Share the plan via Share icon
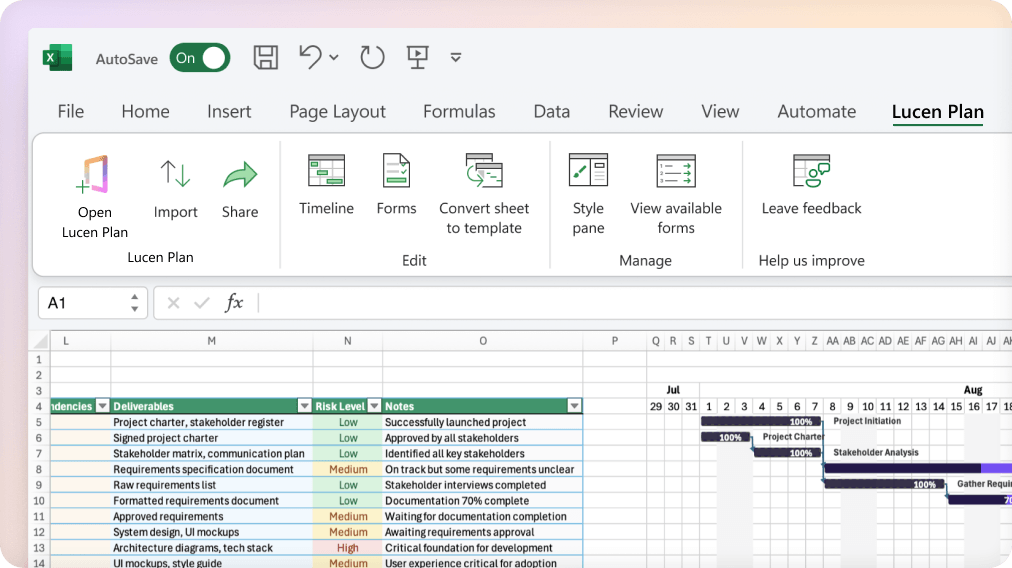The width and height of the screenshot is (1012, 568). [x=240, y=174]
